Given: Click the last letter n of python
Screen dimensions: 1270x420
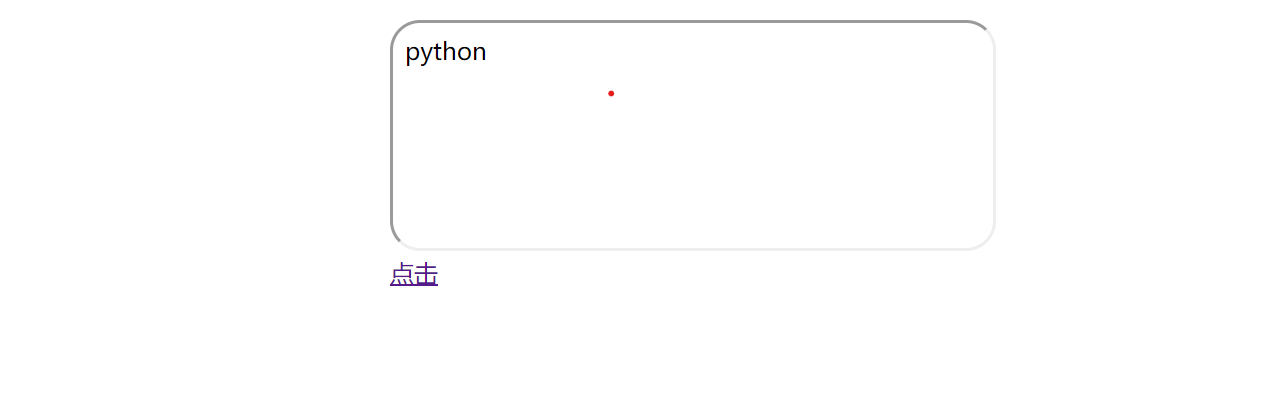Looking at the screenshot, I should 480,53.
